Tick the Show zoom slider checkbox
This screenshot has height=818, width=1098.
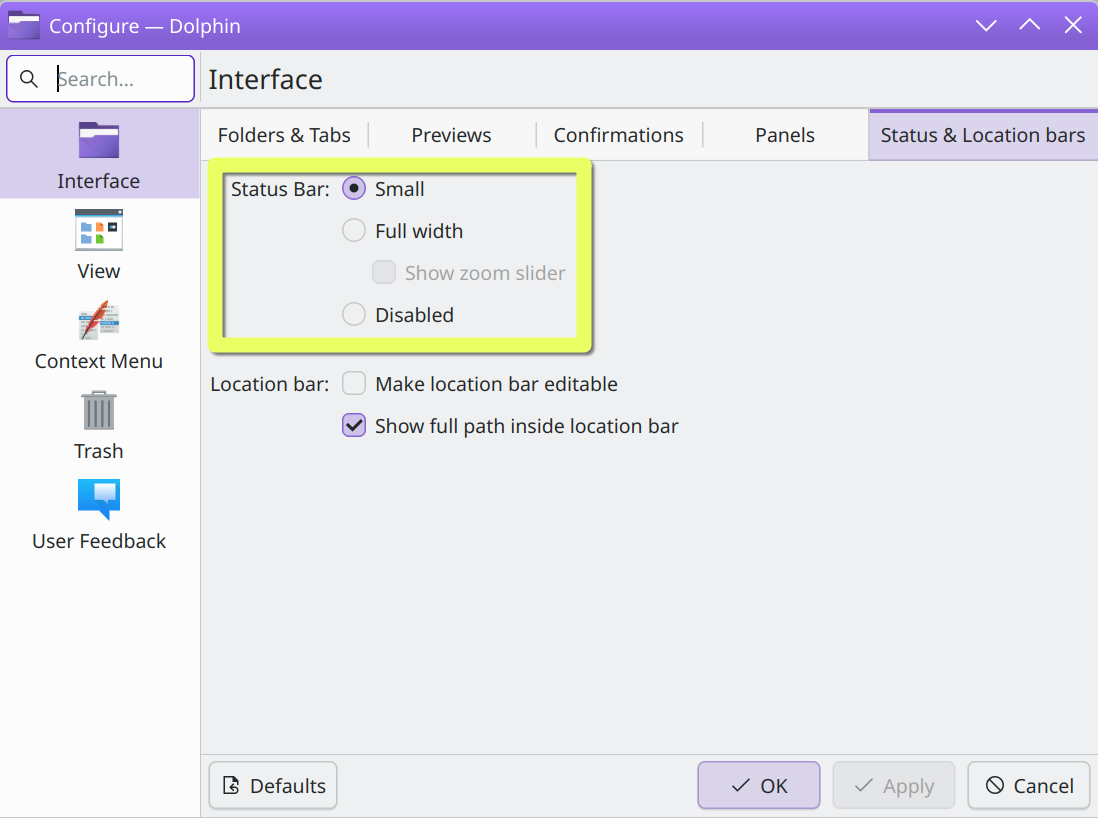pos(468,272)
